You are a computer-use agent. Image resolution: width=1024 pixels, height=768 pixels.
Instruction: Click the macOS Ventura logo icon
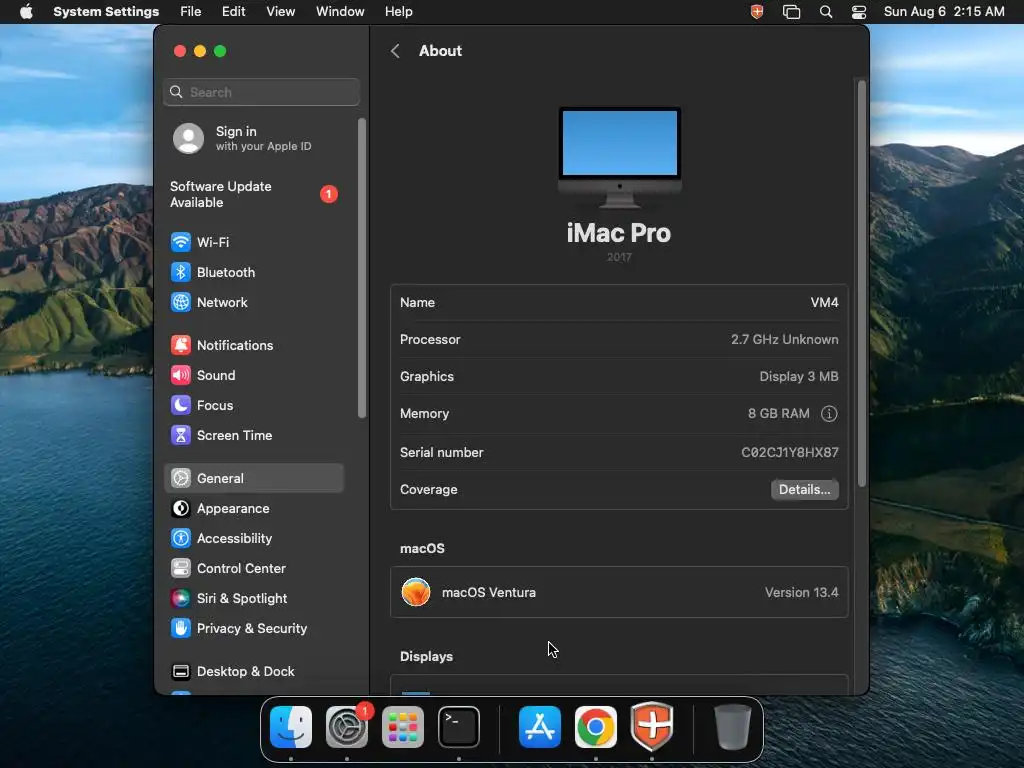[416, 592]
